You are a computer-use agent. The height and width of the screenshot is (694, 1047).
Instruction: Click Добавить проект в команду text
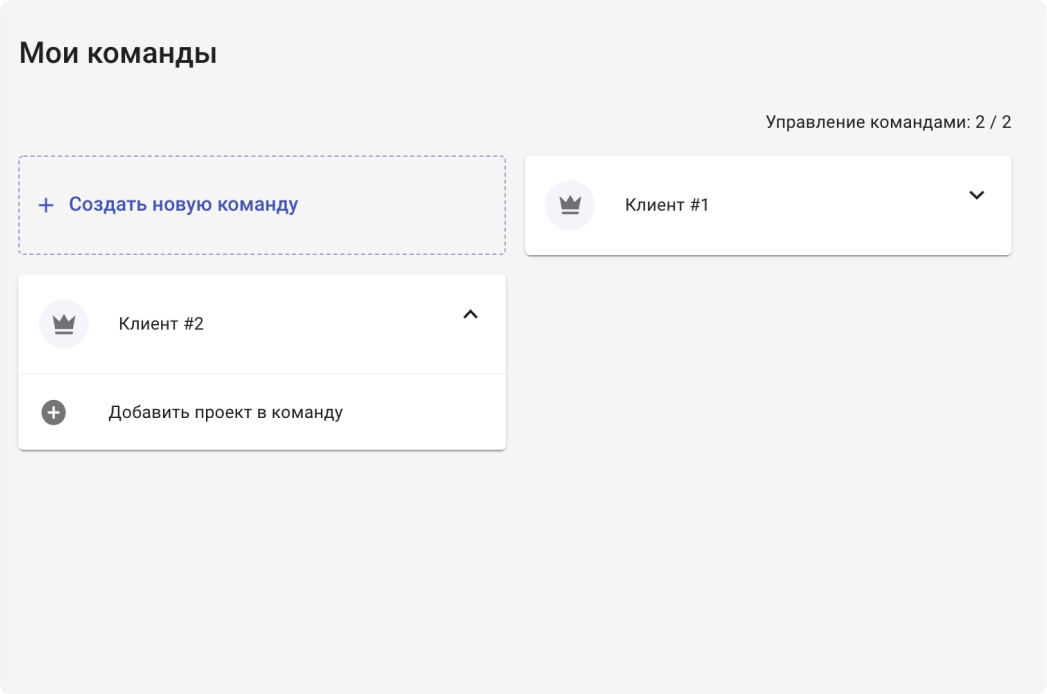(225, 412)
